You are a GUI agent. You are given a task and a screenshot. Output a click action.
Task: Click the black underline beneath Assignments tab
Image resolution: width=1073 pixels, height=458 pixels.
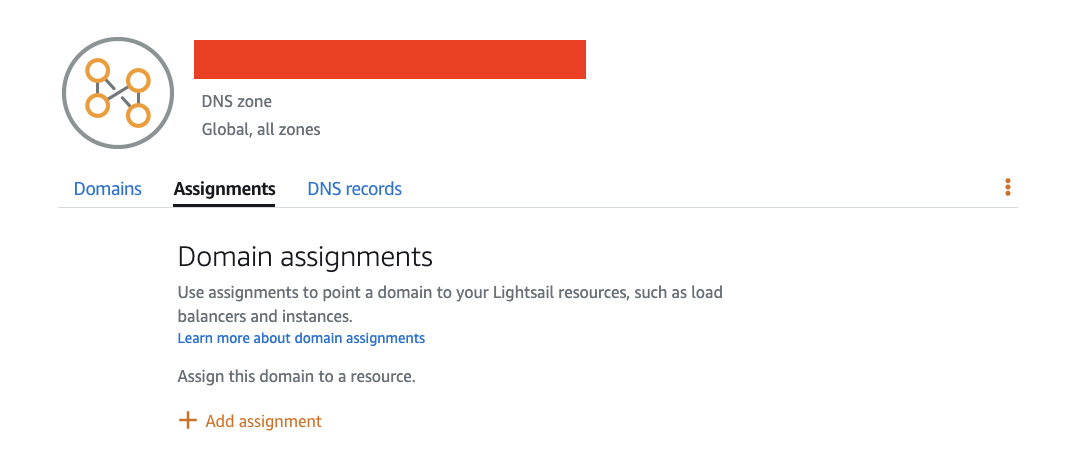coord(224,205)
